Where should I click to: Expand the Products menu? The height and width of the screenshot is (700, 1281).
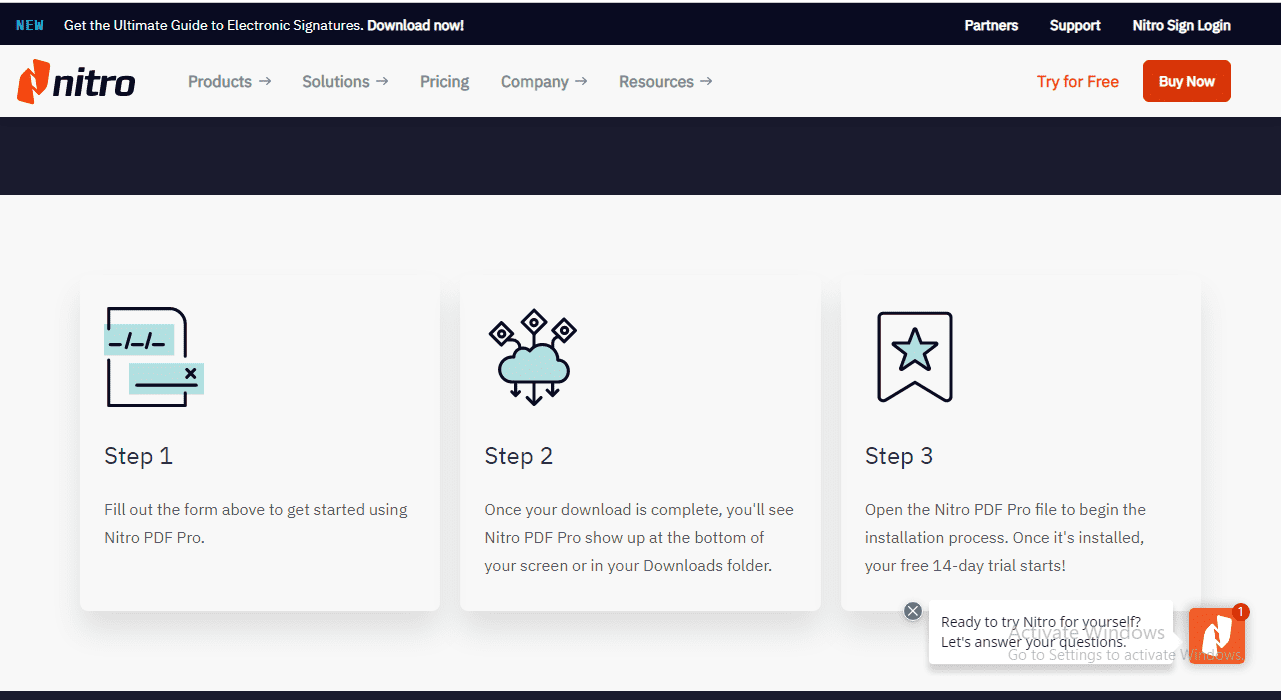[x=229, y=82]
